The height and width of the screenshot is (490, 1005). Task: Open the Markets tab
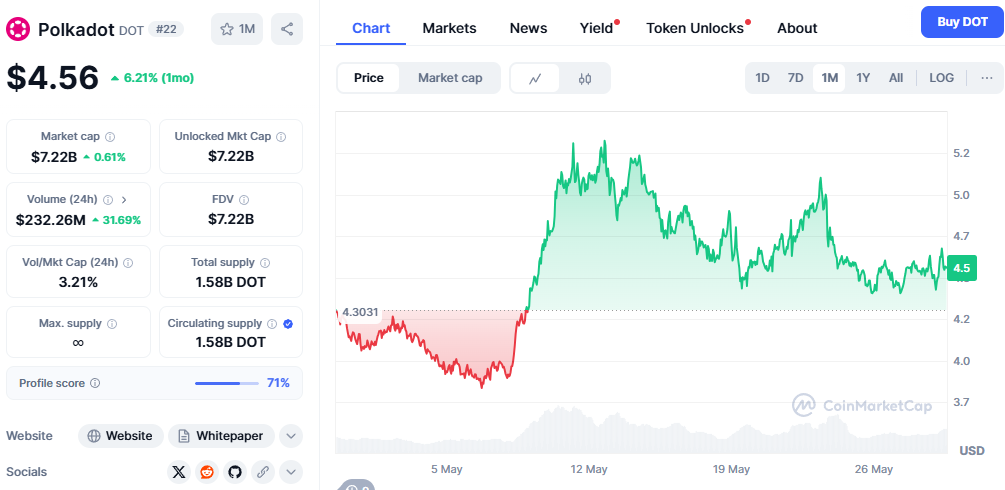(449, 28)
